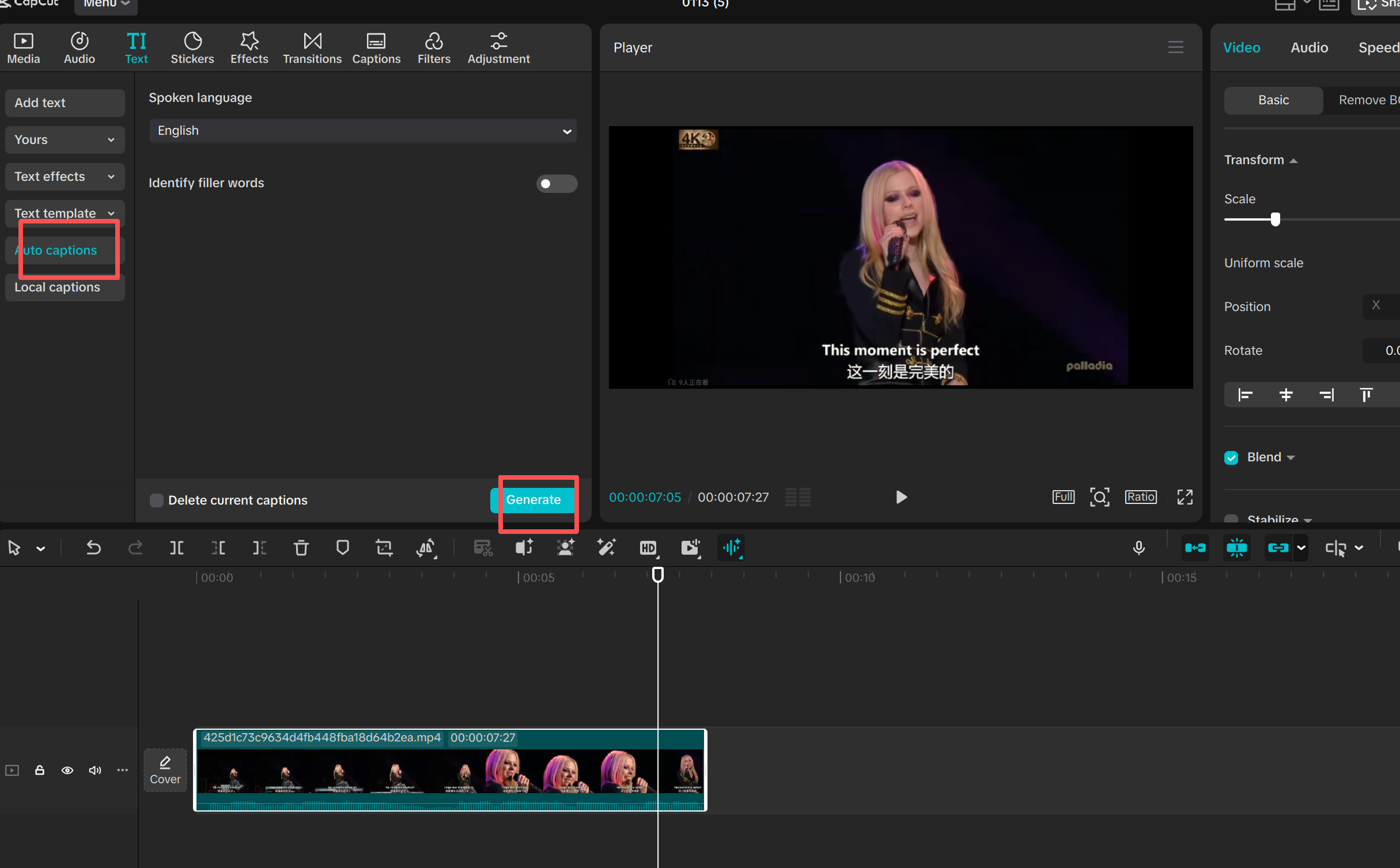The image size is (1400, 868).
Task: Click the Scale slider handle
Action: 1275,219
